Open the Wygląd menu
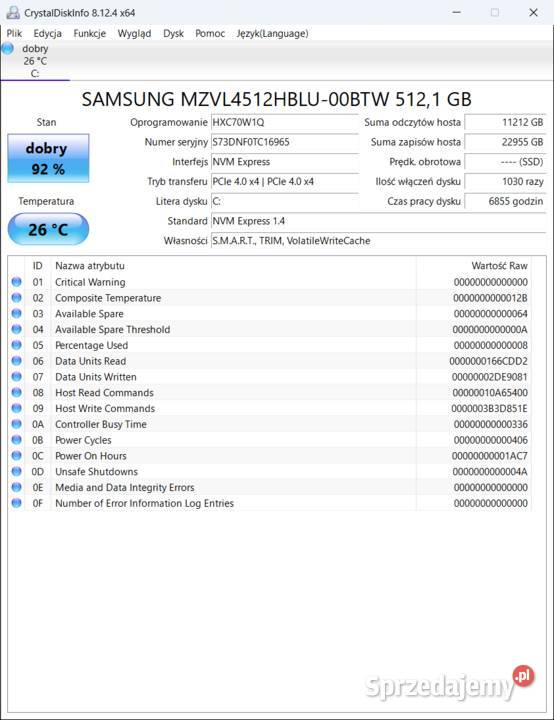This screenshot has width=554, height=720. point(134,34)
